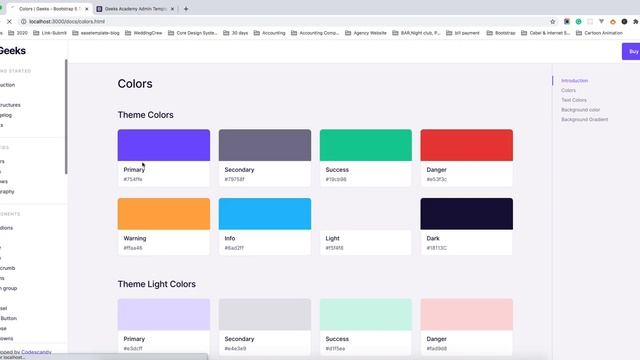Jump to Background Gradient in page contents
640x360 pixels.
(x=584, y=120)
